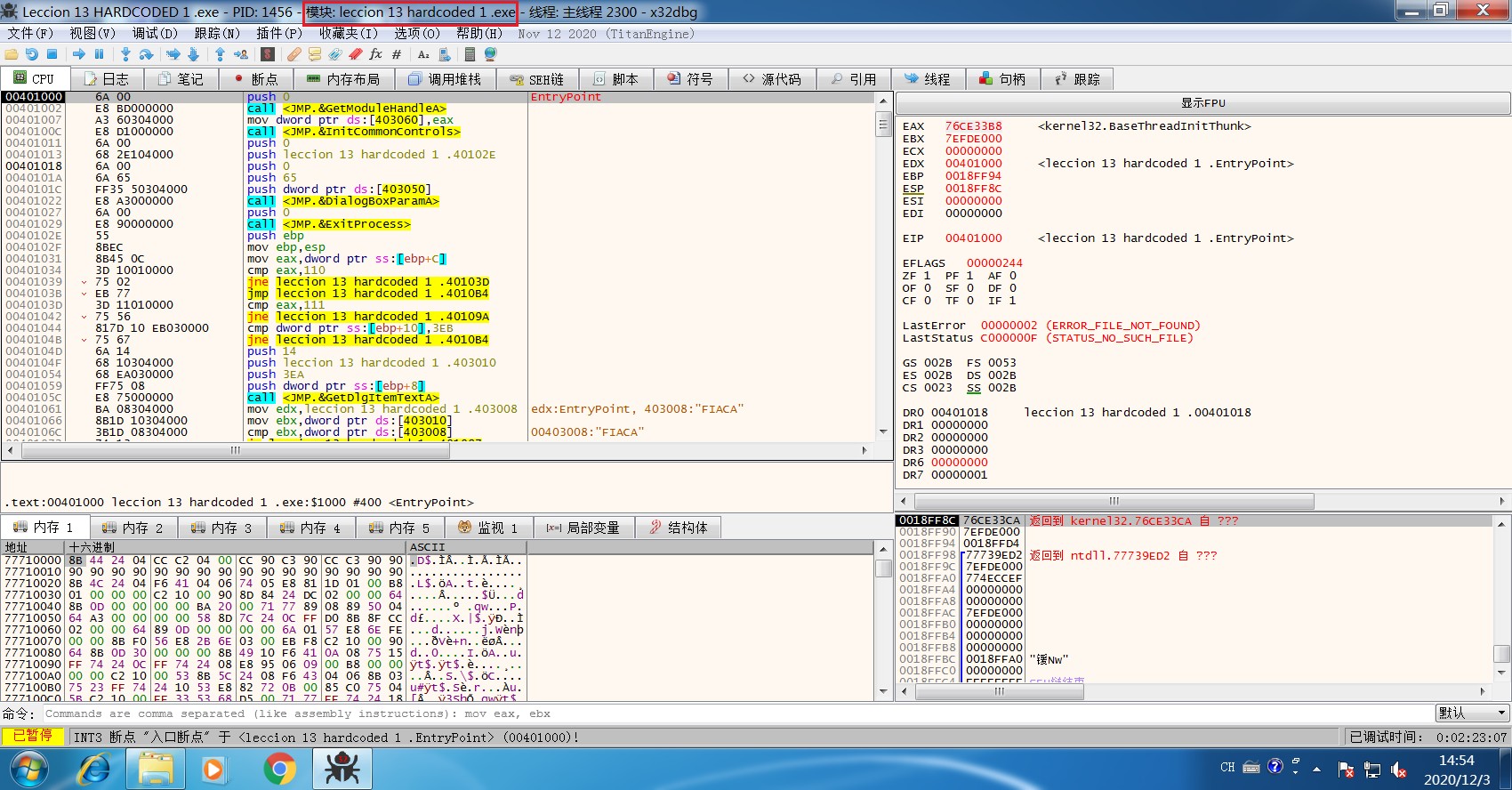Viewport: 1512px width, 790px height.
Task: Expand the jne branch arrow at 00401039
Action: pos(84,282)
